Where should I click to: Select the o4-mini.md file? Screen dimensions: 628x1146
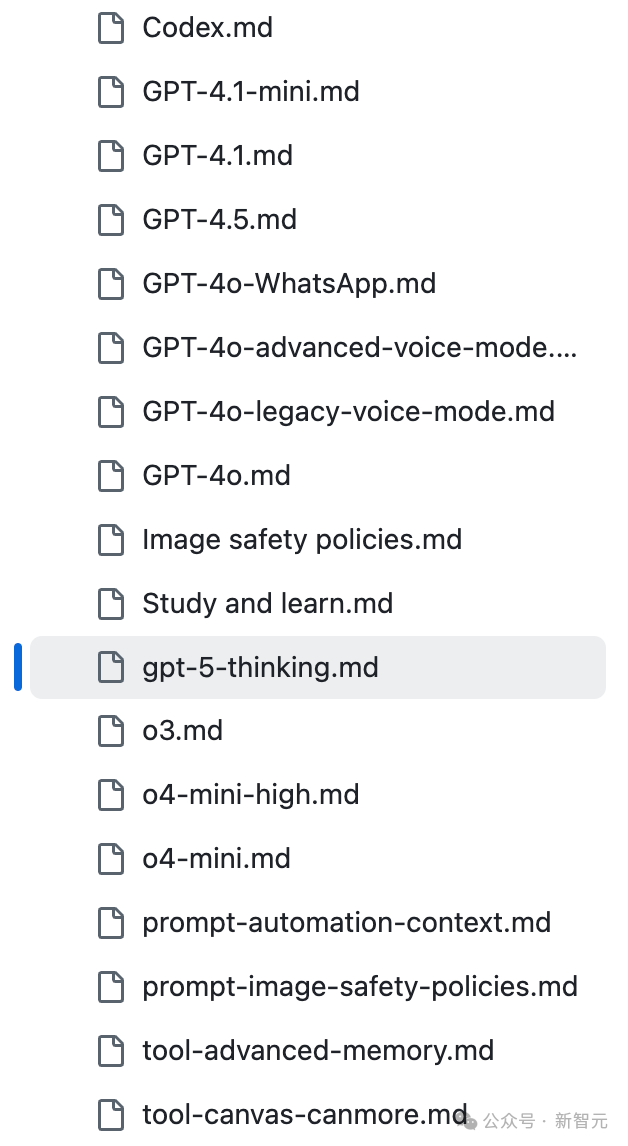pos(216,859)
